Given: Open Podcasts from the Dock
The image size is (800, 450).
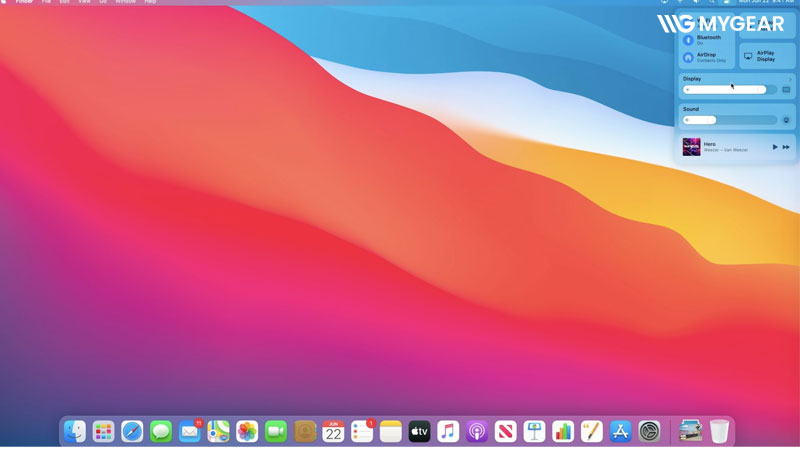Looking at the screenshot, I should click(477, 432).
